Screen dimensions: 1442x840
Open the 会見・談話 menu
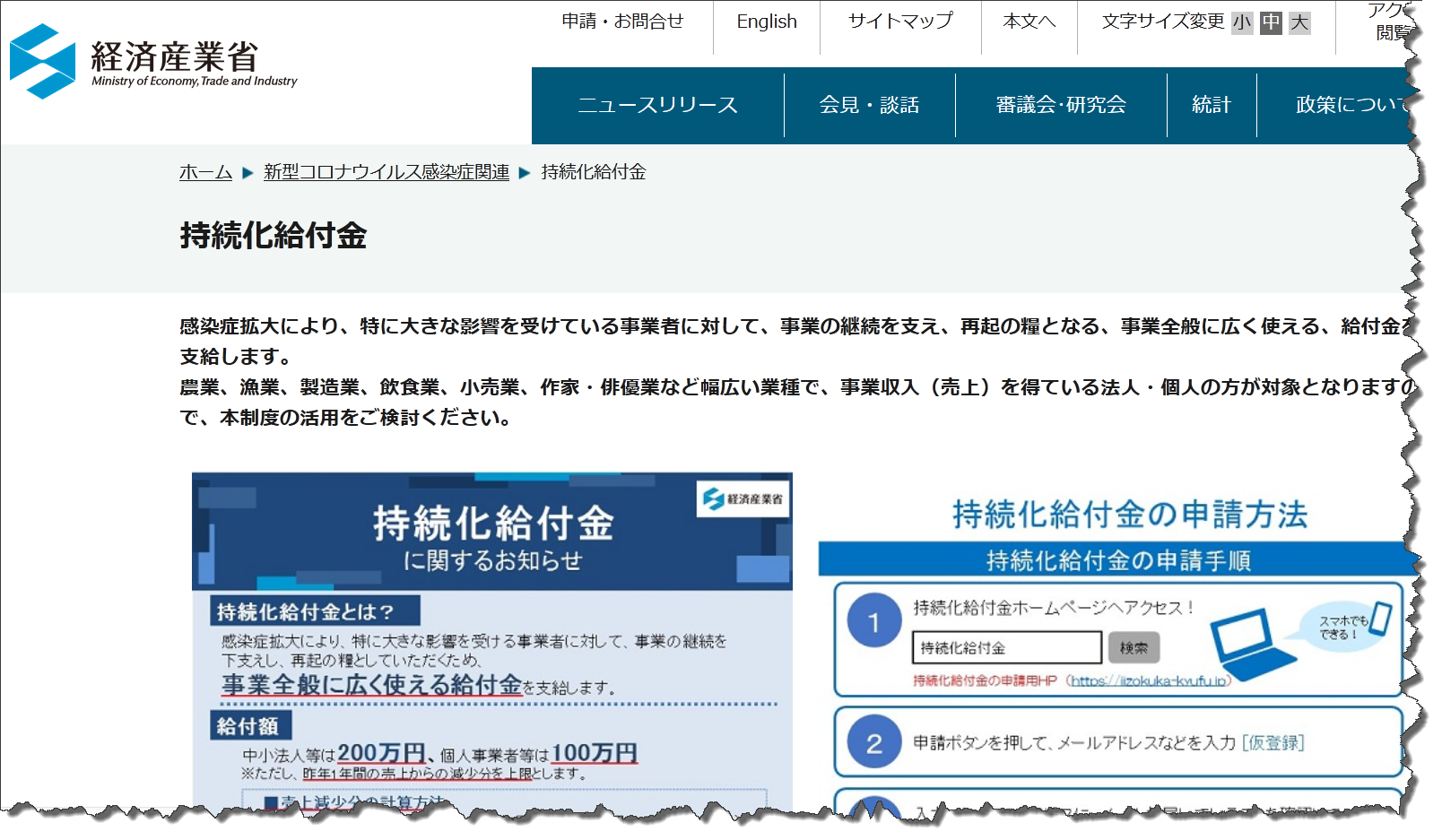pos(869,105)
